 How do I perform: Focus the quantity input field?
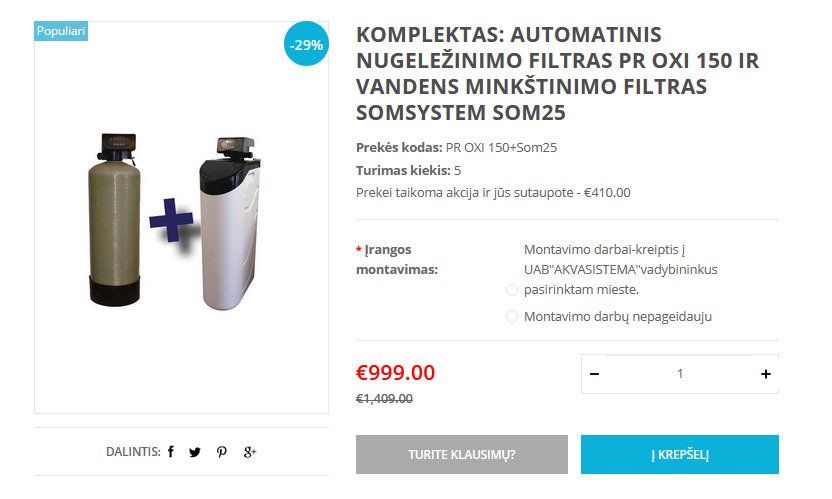coord(680,374)
